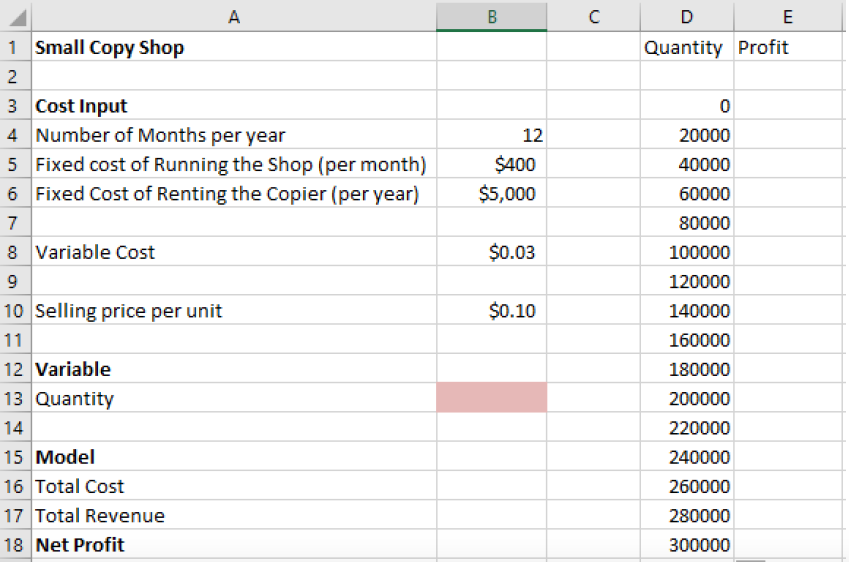The image size is (849, 562).
Task: Click the empty cell beside Total Cost
Action: (491, 486)
